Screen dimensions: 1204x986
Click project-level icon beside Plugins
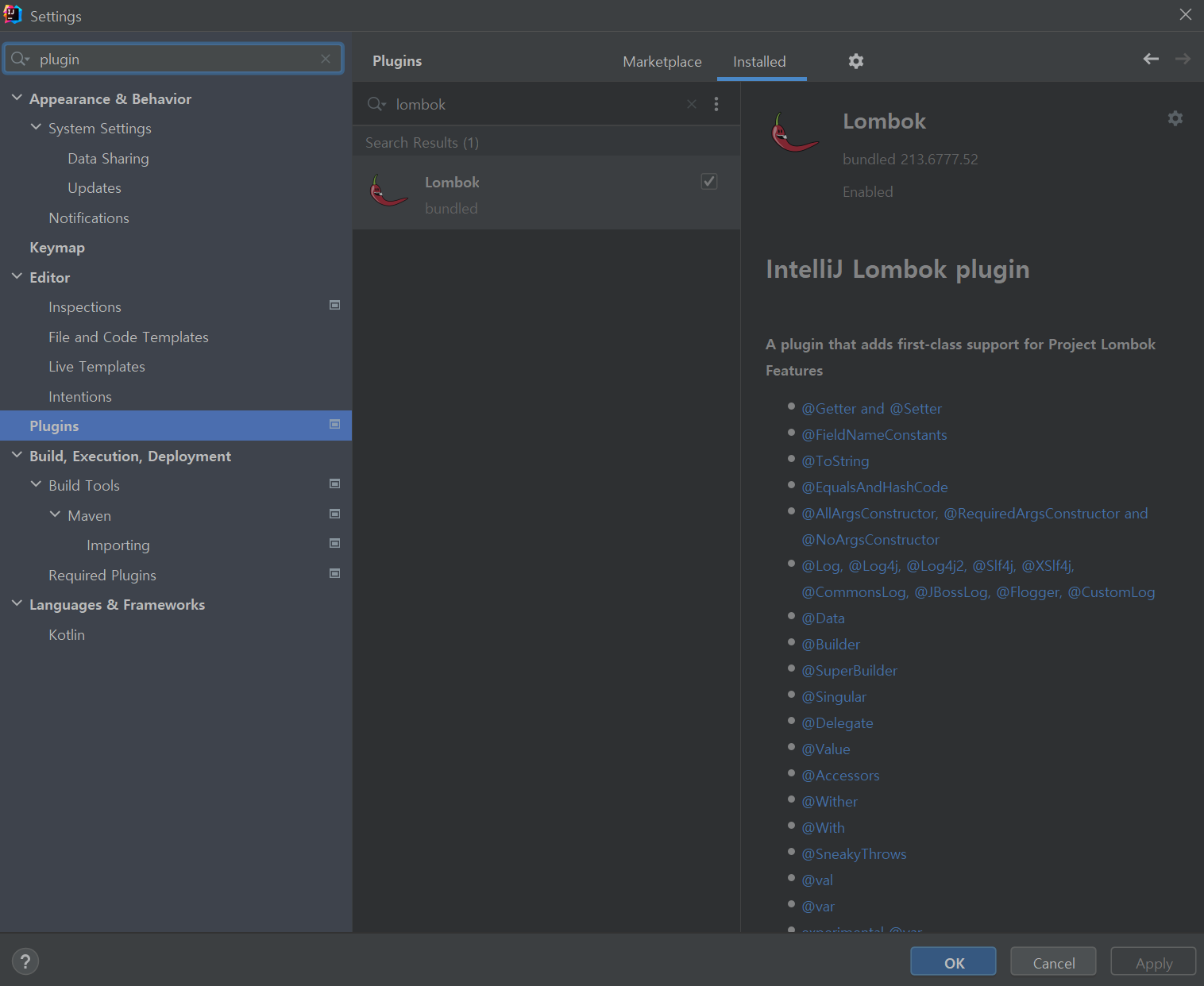pos(335,425)
